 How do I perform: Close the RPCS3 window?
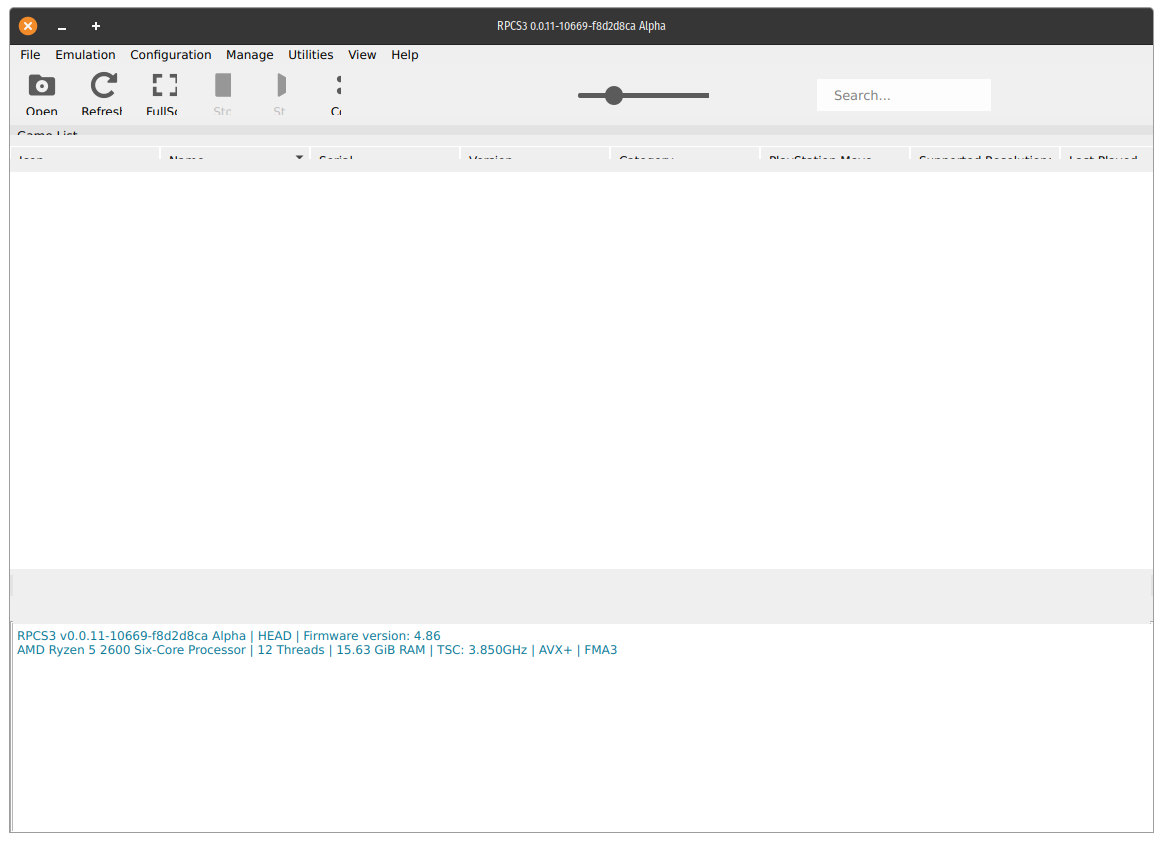(x=27, y=26)
